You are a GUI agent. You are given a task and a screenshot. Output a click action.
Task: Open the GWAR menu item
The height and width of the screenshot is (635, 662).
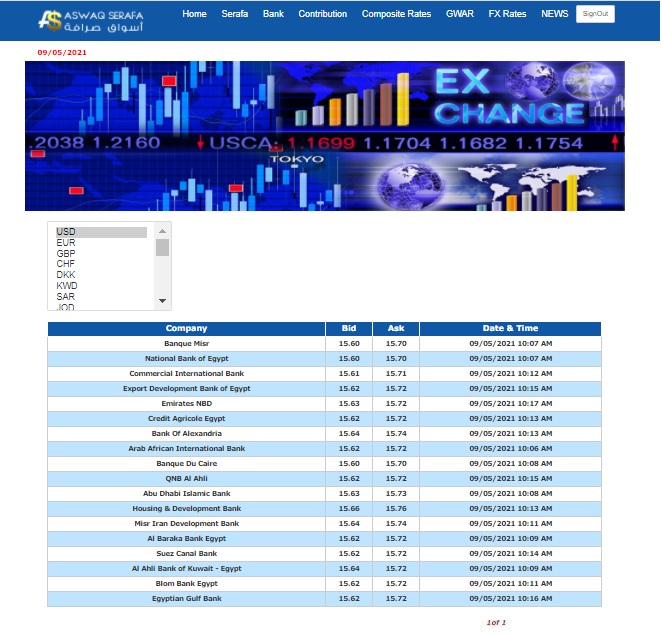coord(460,14)
